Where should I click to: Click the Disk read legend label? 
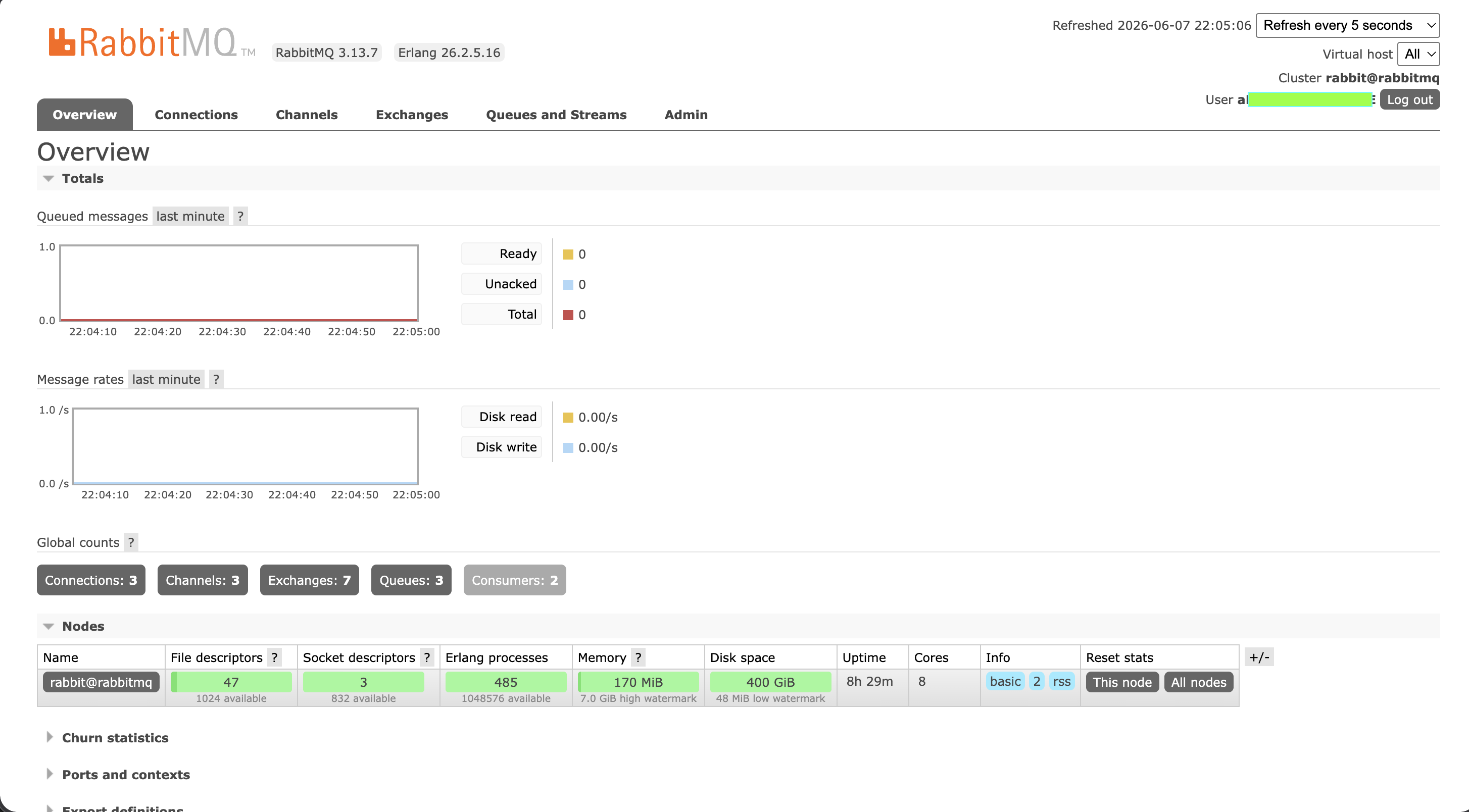[x=501, y=417]
